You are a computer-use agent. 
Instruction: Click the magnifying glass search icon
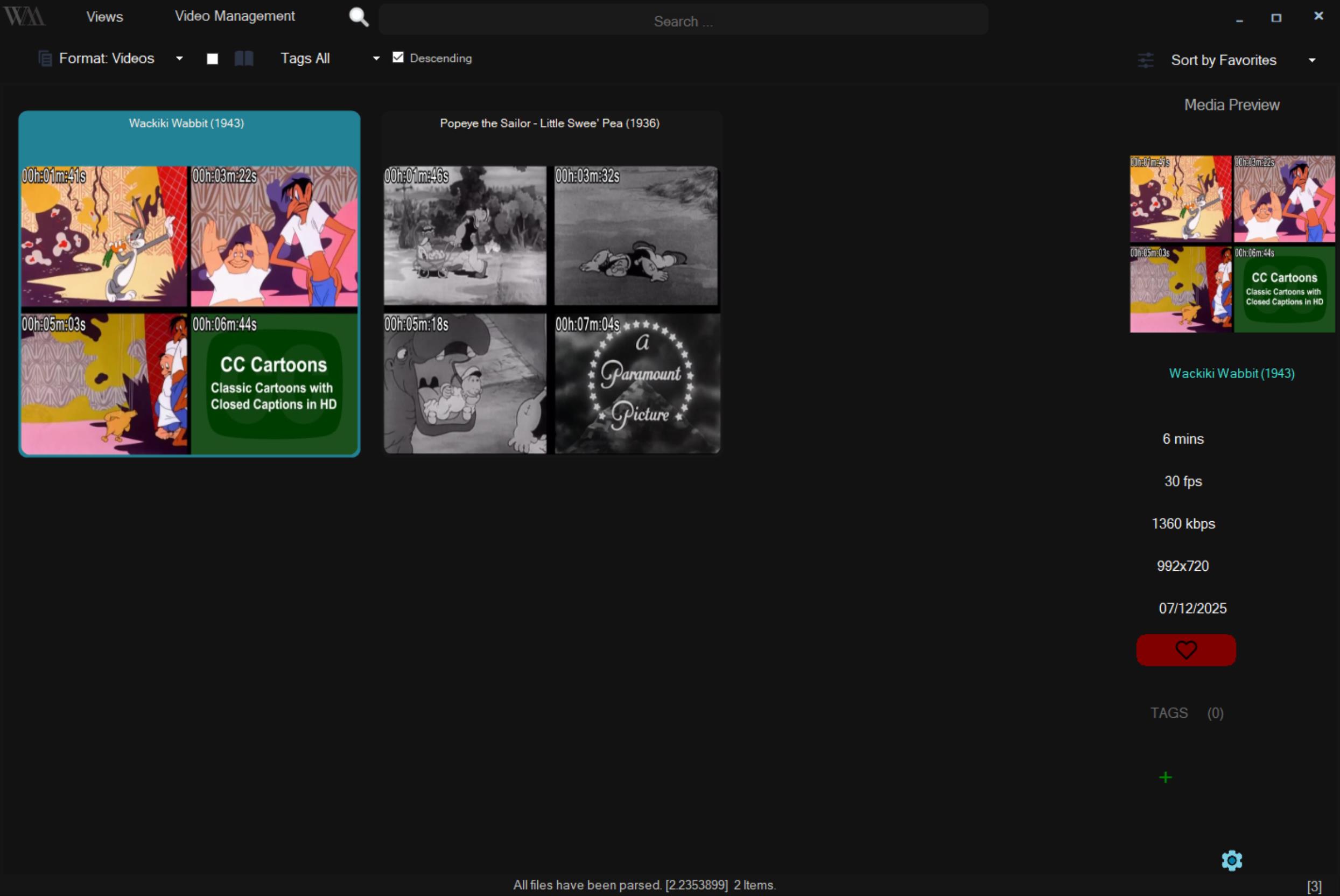tap(359, 17)
